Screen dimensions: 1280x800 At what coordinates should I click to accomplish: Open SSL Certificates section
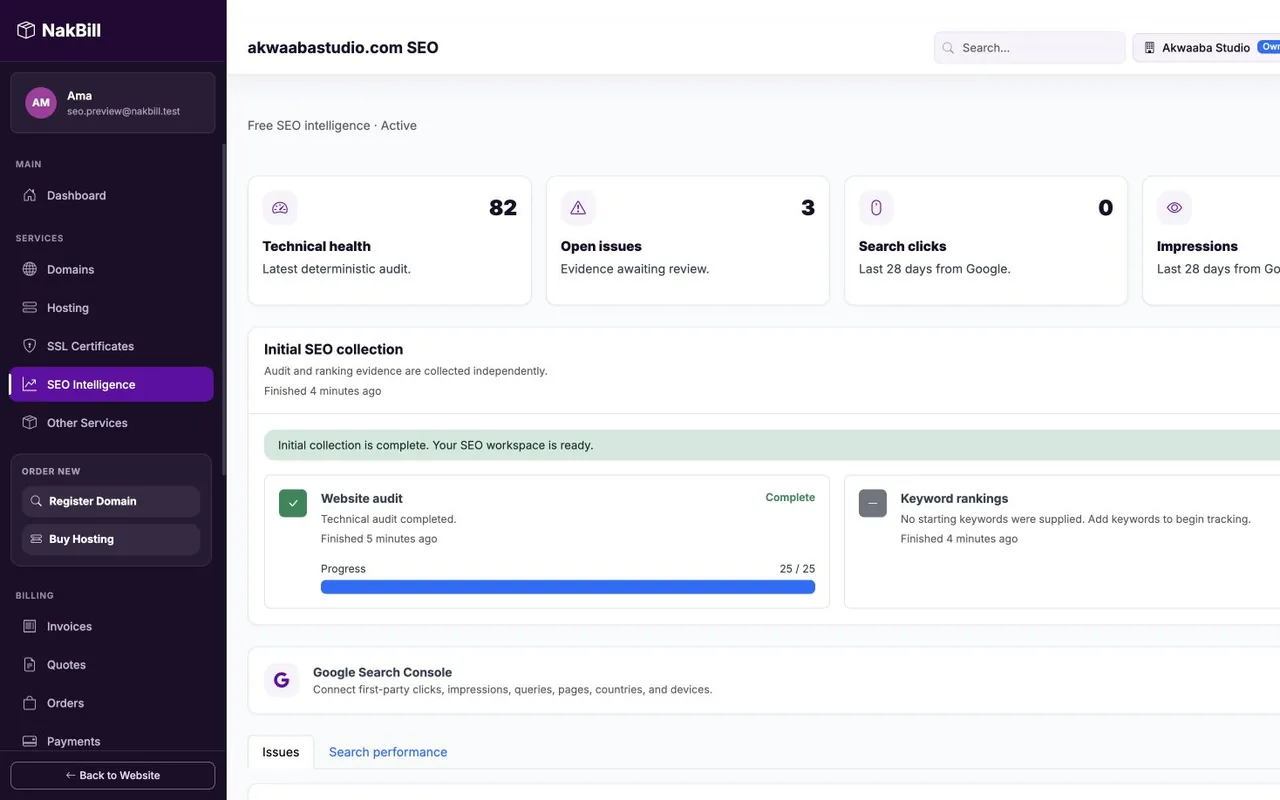pos(112,346)
